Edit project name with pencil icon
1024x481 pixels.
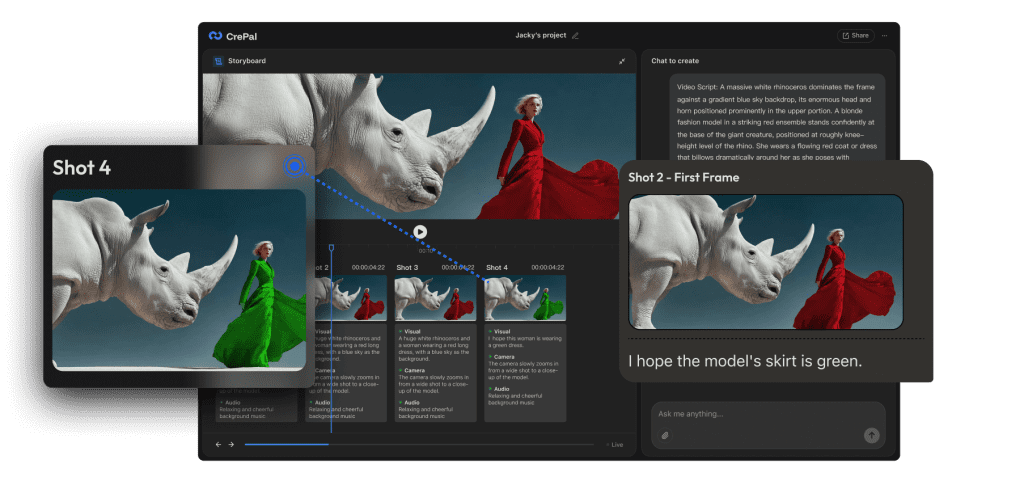coord(575,36)
